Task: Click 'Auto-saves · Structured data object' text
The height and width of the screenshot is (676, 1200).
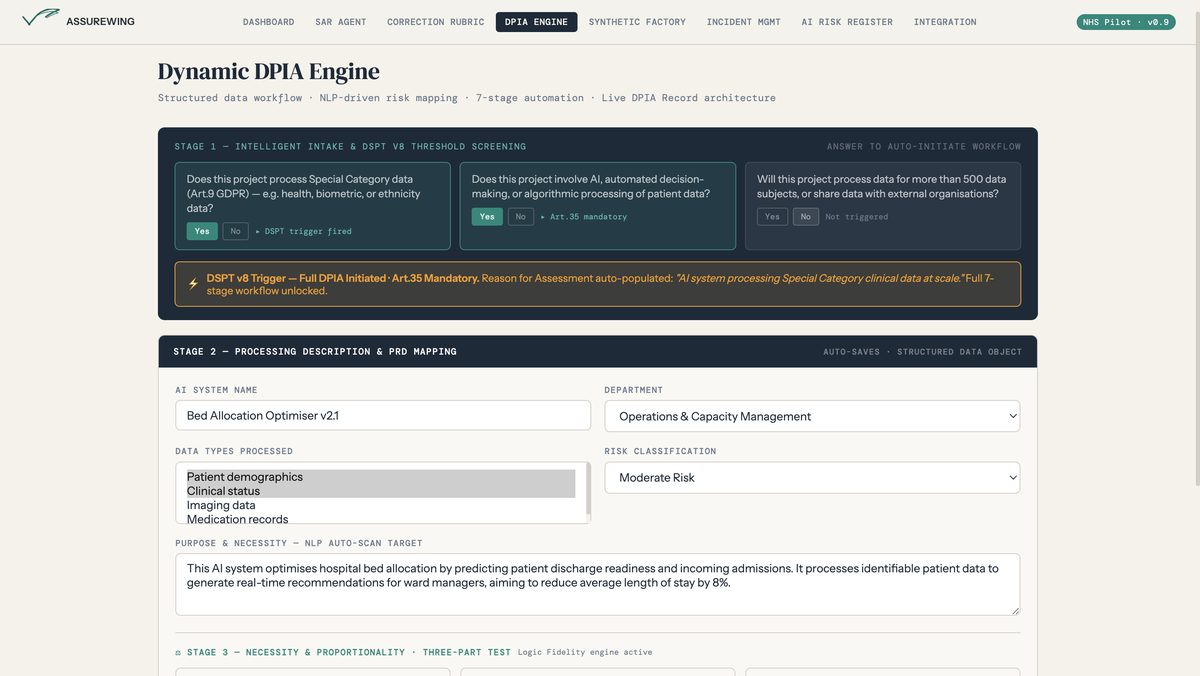Action: (x=922, y=352)
